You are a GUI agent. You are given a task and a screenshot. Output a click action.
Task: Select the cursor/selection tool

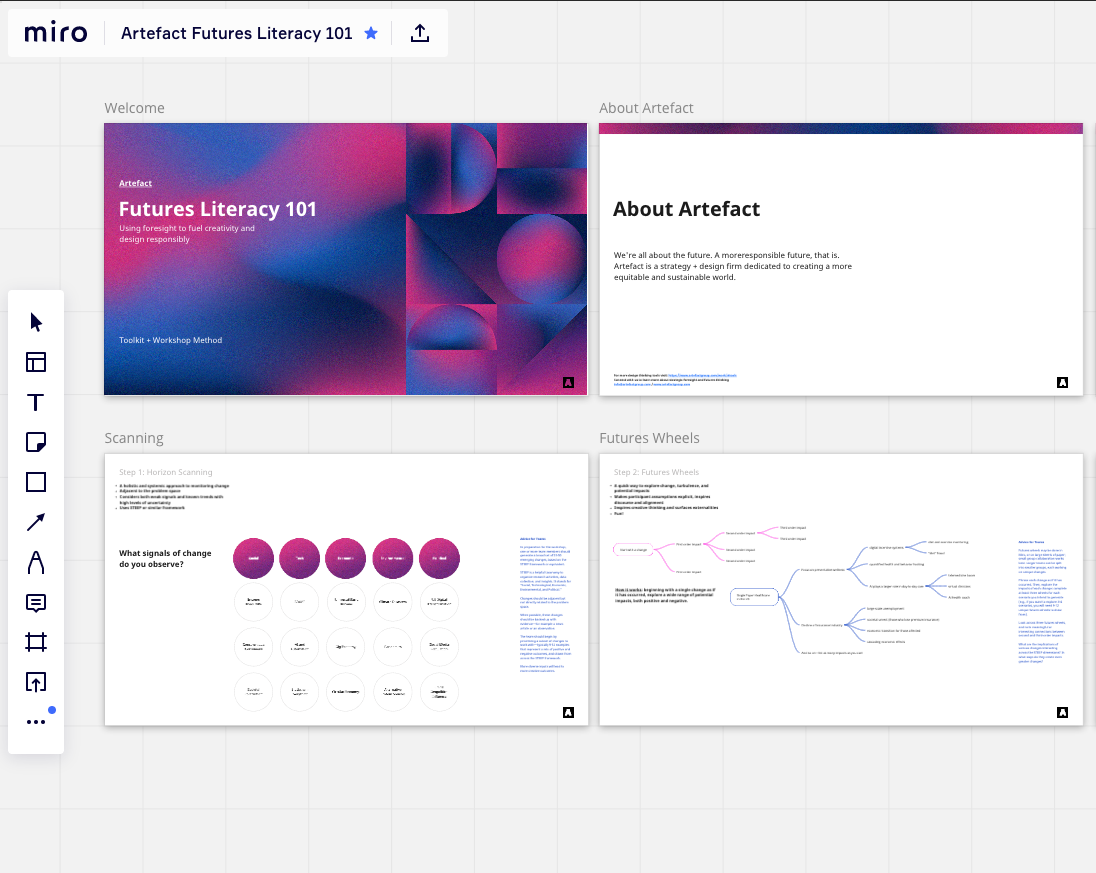point(36,322)
